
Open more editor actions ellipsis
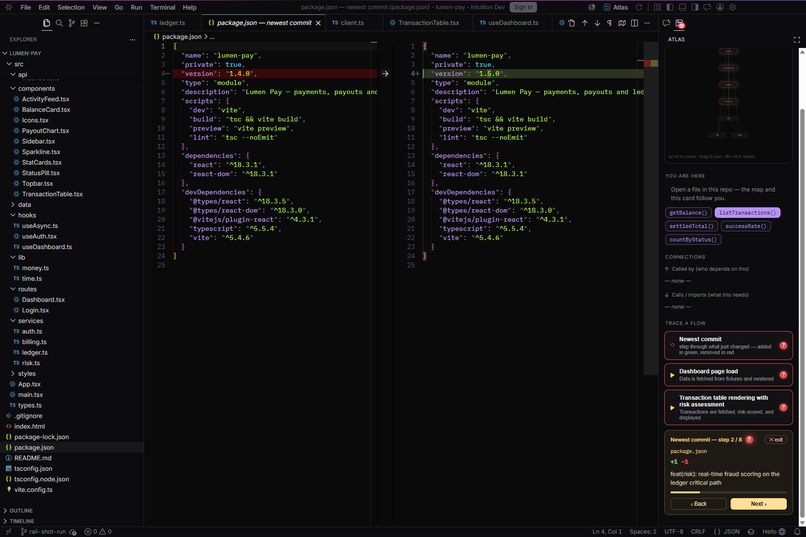[647, 23]
